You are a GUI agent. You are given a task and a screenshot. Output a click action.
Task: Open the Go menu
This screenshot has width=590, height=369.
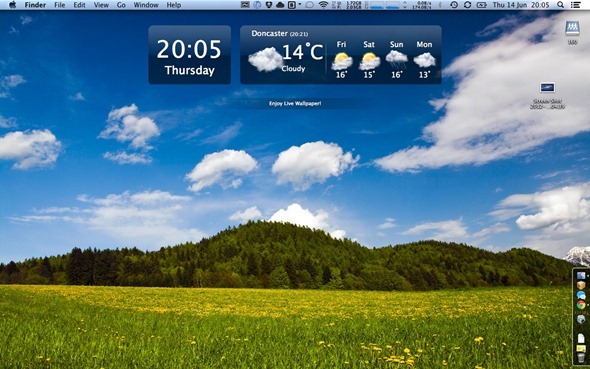pyautogui.click(x=121, y=5)
